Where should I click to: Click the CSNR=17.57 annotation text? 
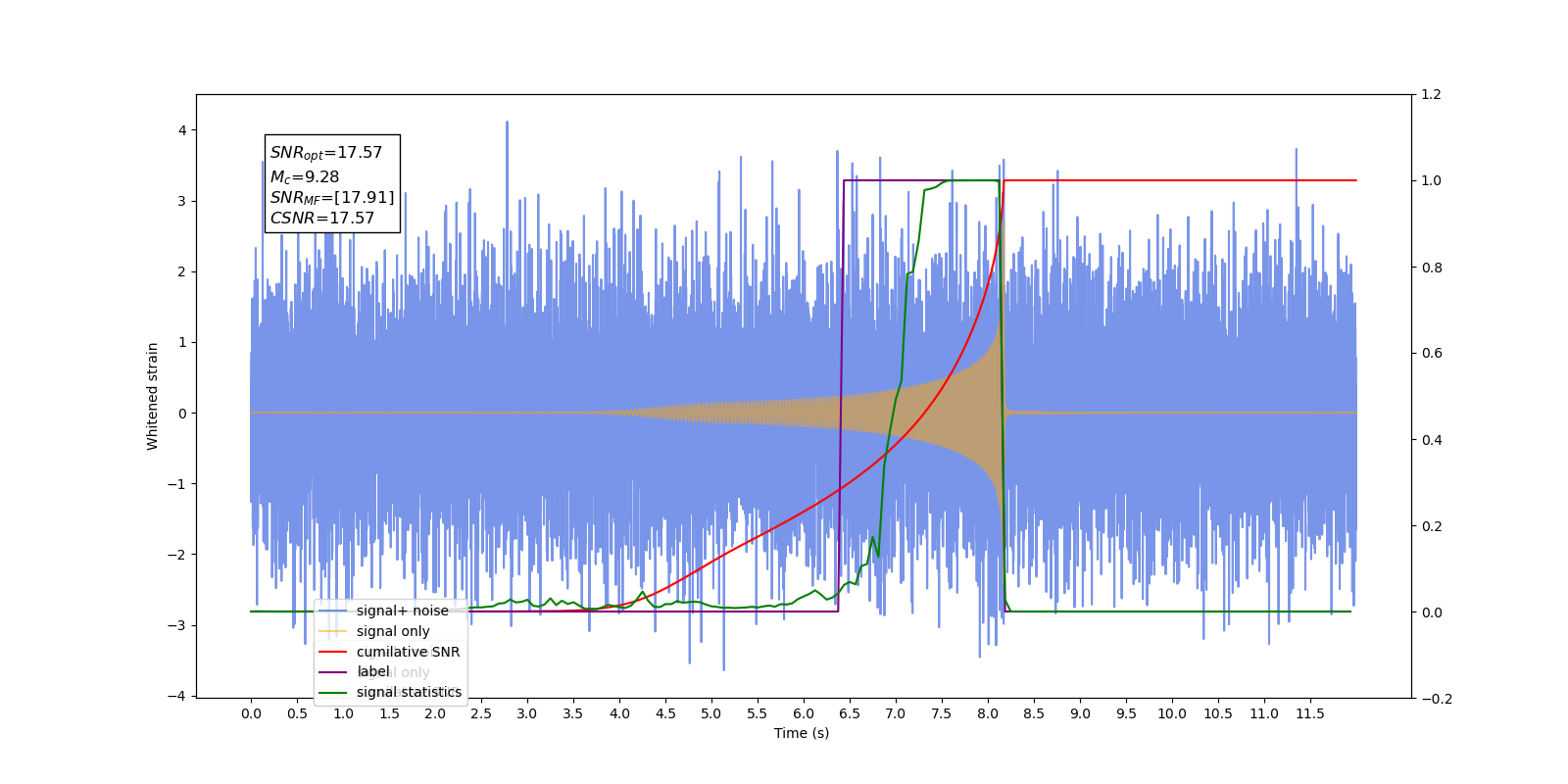[x=322, y=219]
